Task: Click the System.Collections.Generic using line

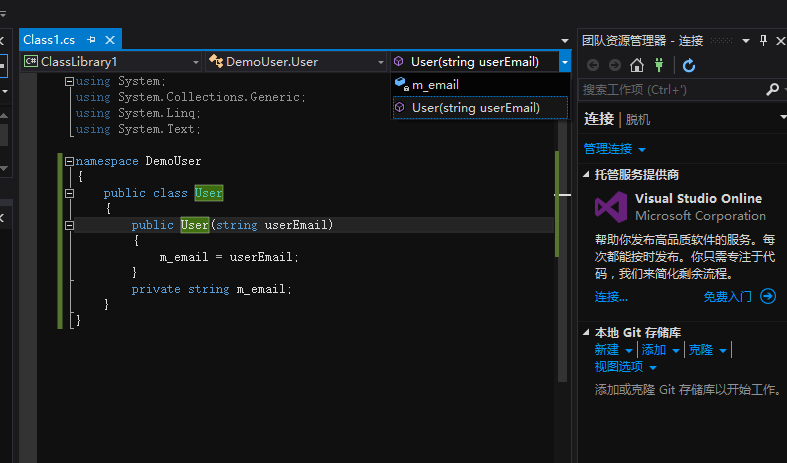Action: [x=190, y=97]
